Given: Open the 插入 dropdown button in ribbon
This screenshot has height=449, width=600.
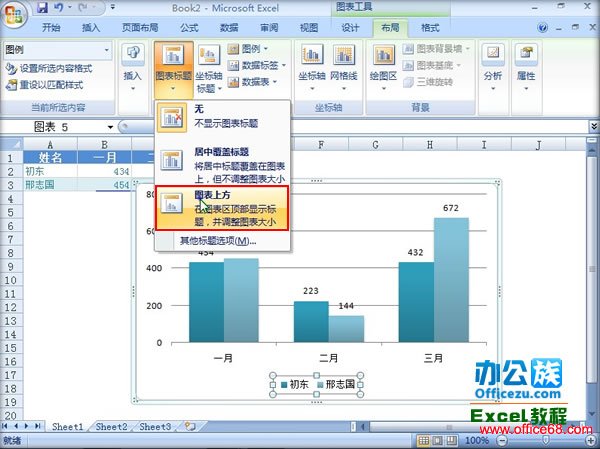Looking at the screenshot, I should click(x=132, y=67).
